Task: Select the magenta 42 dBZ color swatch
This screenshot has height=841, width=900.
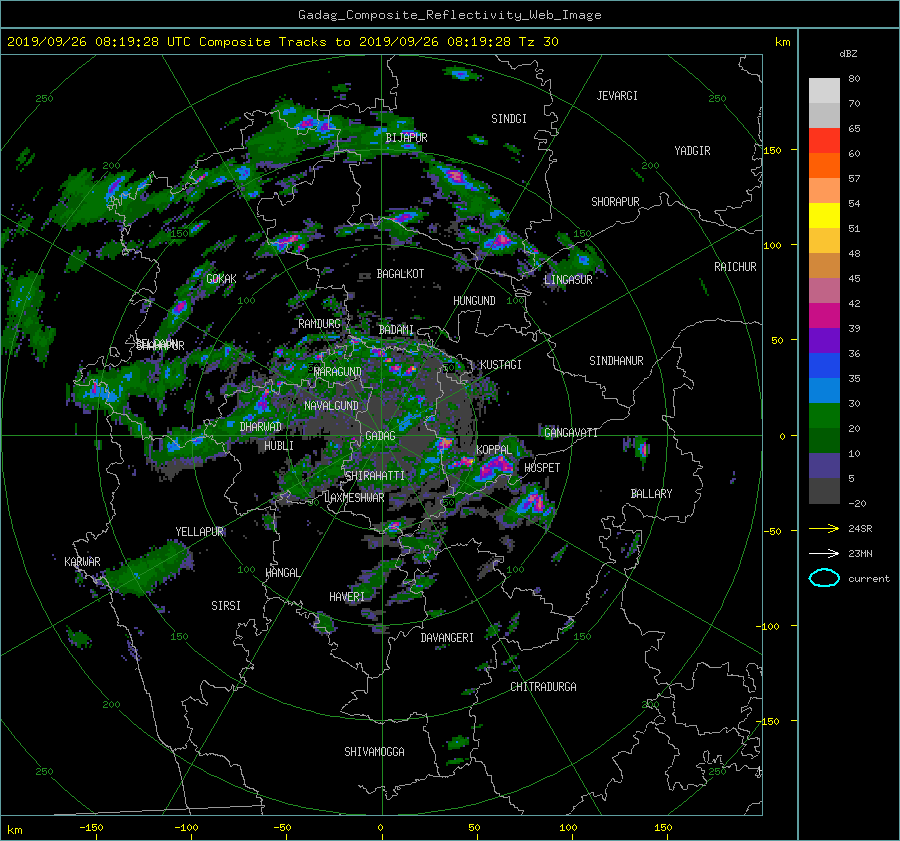Action: pos(824,315)
